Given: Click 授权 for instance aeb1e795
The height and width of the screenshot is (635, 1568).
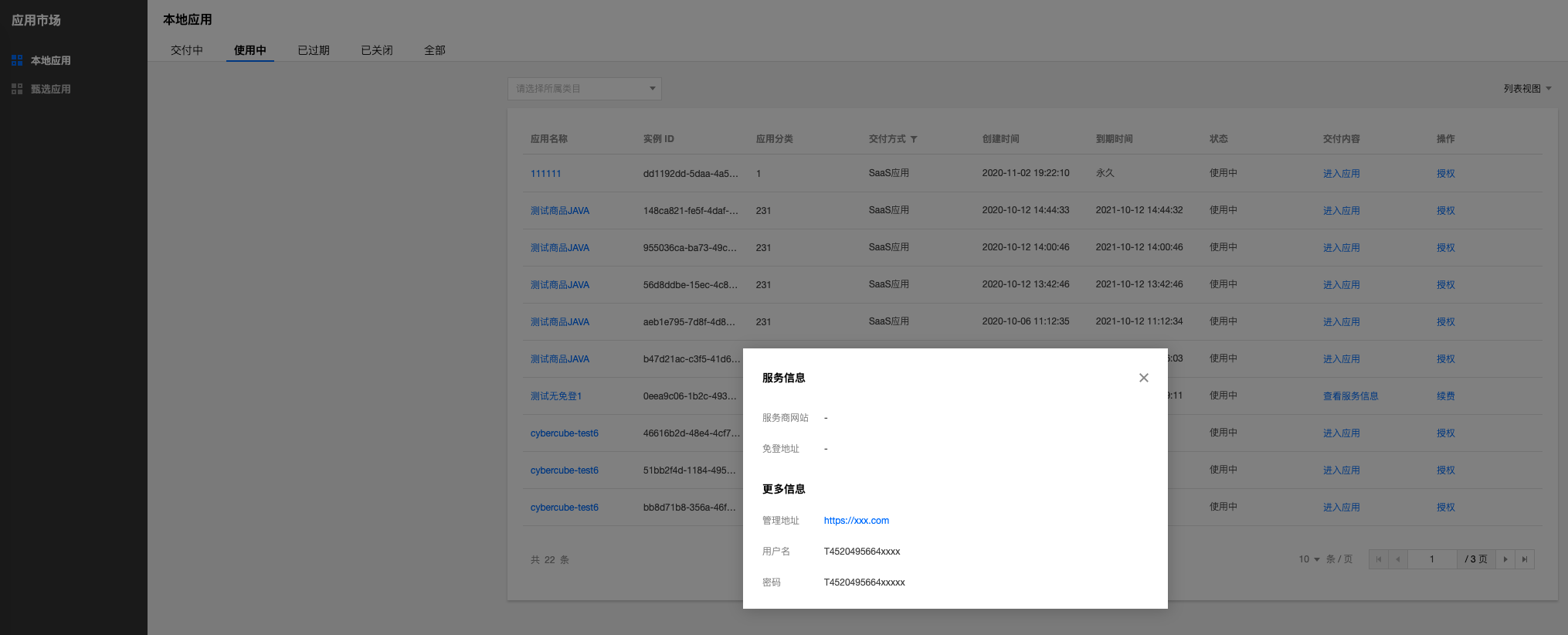Looking at the screenshot, I should click(x=1446, y=322).
